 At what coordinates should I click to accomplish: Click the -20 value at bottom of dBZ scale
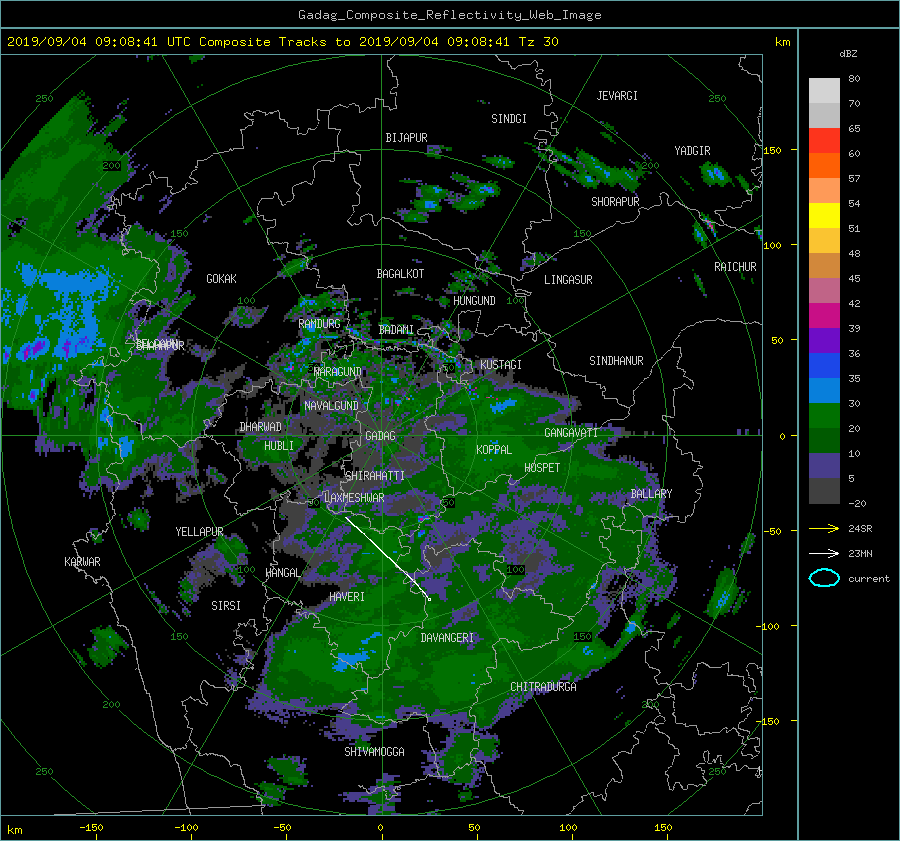(x=857, y=503)
